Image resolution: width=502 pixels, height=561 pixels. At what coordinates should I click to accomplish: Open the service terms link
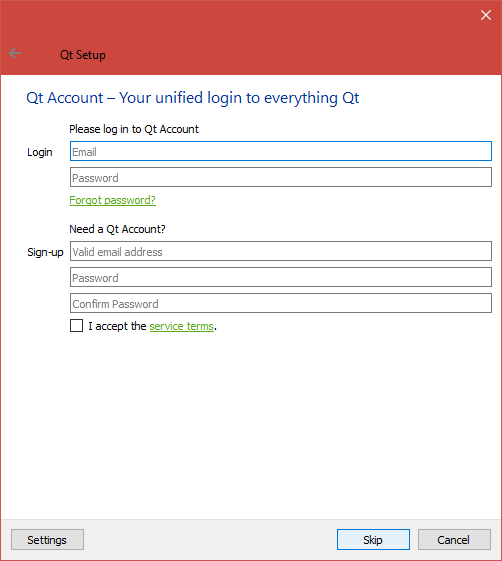click(181, 326)
